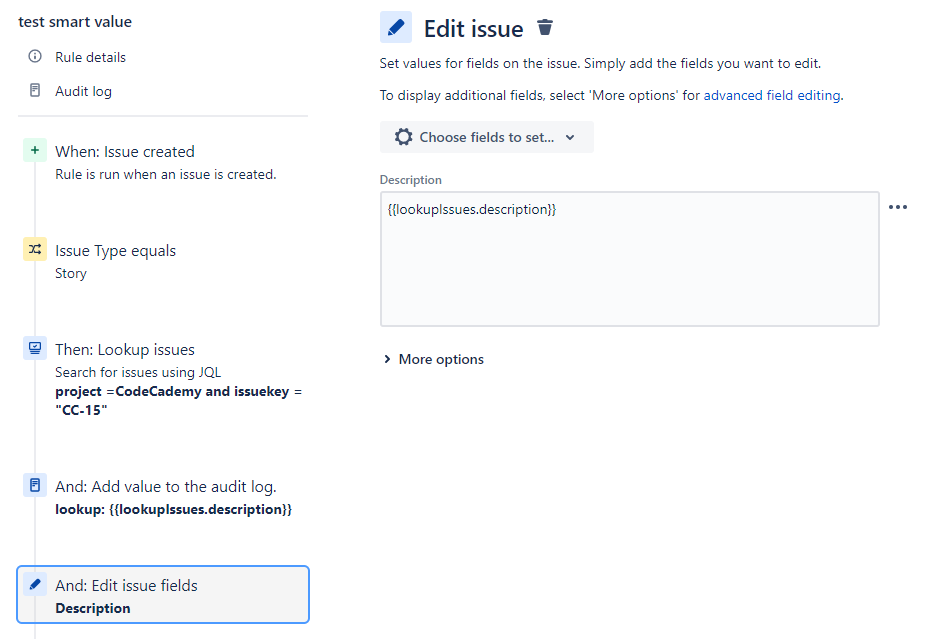Click the trash icon beside Edit issue
The height and width of the screenshot is (639, 927).
pos(545,28)
